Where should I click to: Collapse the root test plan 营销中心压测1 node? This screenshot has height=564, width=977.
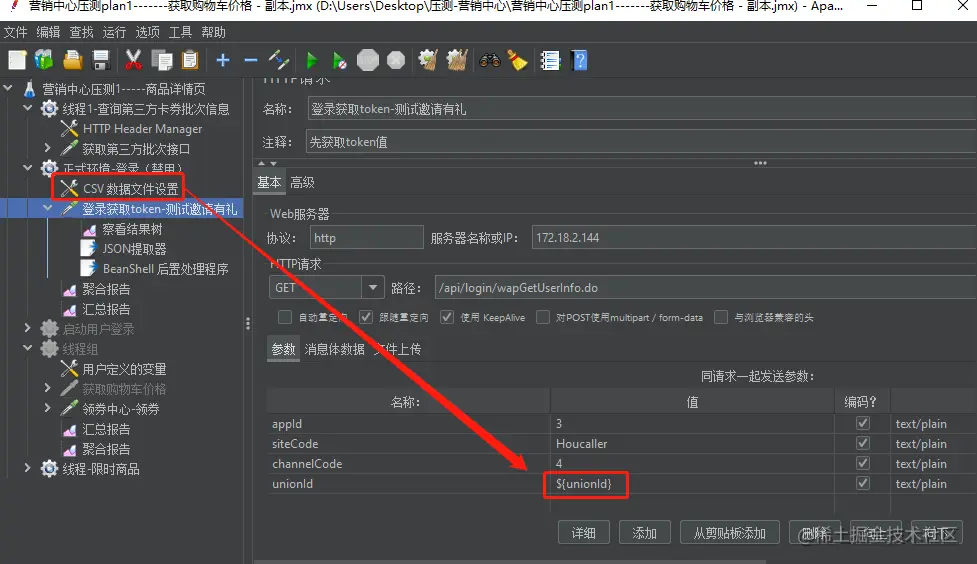point(8,88)
